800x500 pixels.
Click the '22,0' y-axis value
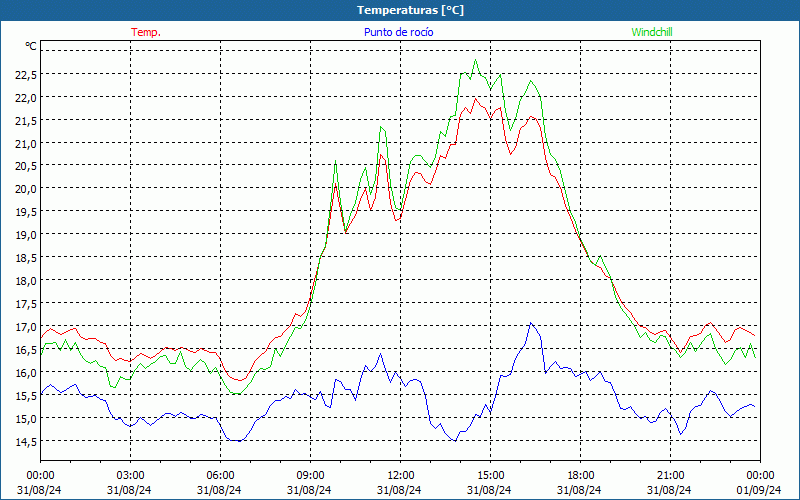click(26, 97)
